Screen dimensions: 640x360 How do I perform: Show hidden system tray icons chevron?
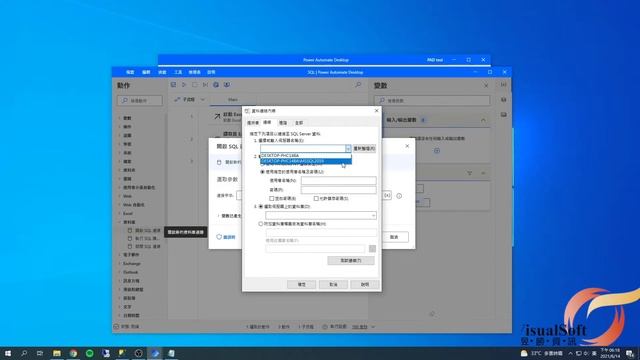tap(570, 353)
